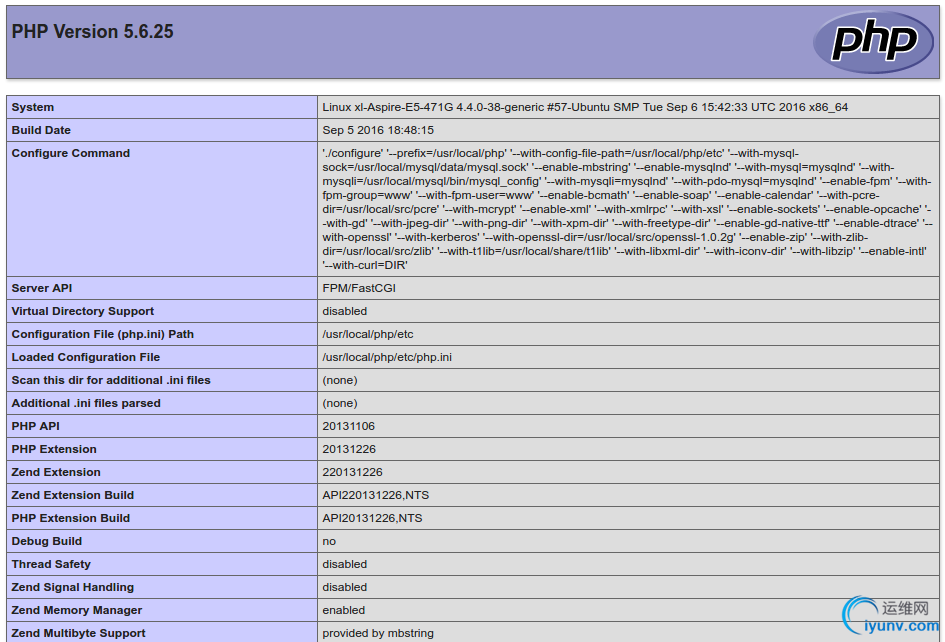Select the "Zend Extension Build" label
This screenshot has height=642, width=945.
[x=72, y=495]
